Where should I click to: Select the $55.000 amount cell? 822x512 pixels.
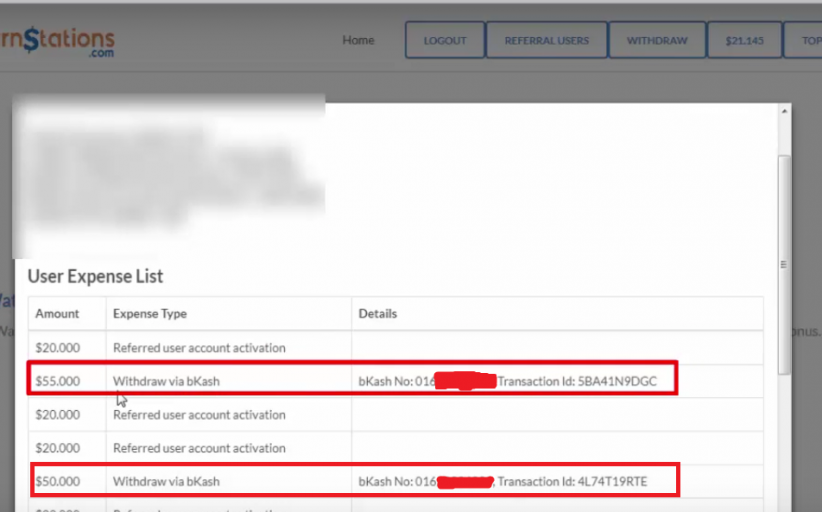(x=58, y=381)
